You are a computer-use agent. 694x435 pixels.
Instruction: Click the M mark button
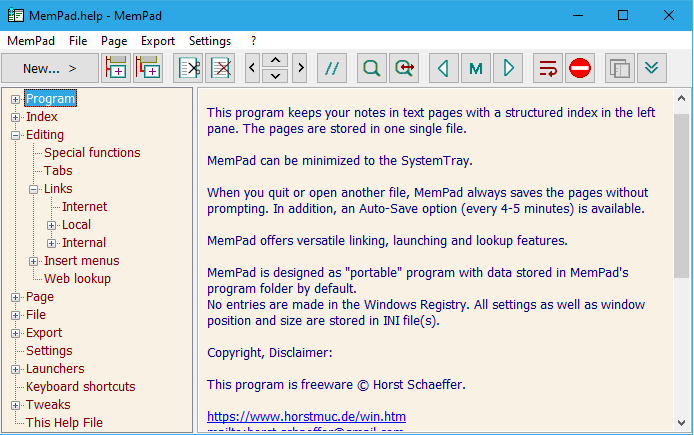click(476, 68)
